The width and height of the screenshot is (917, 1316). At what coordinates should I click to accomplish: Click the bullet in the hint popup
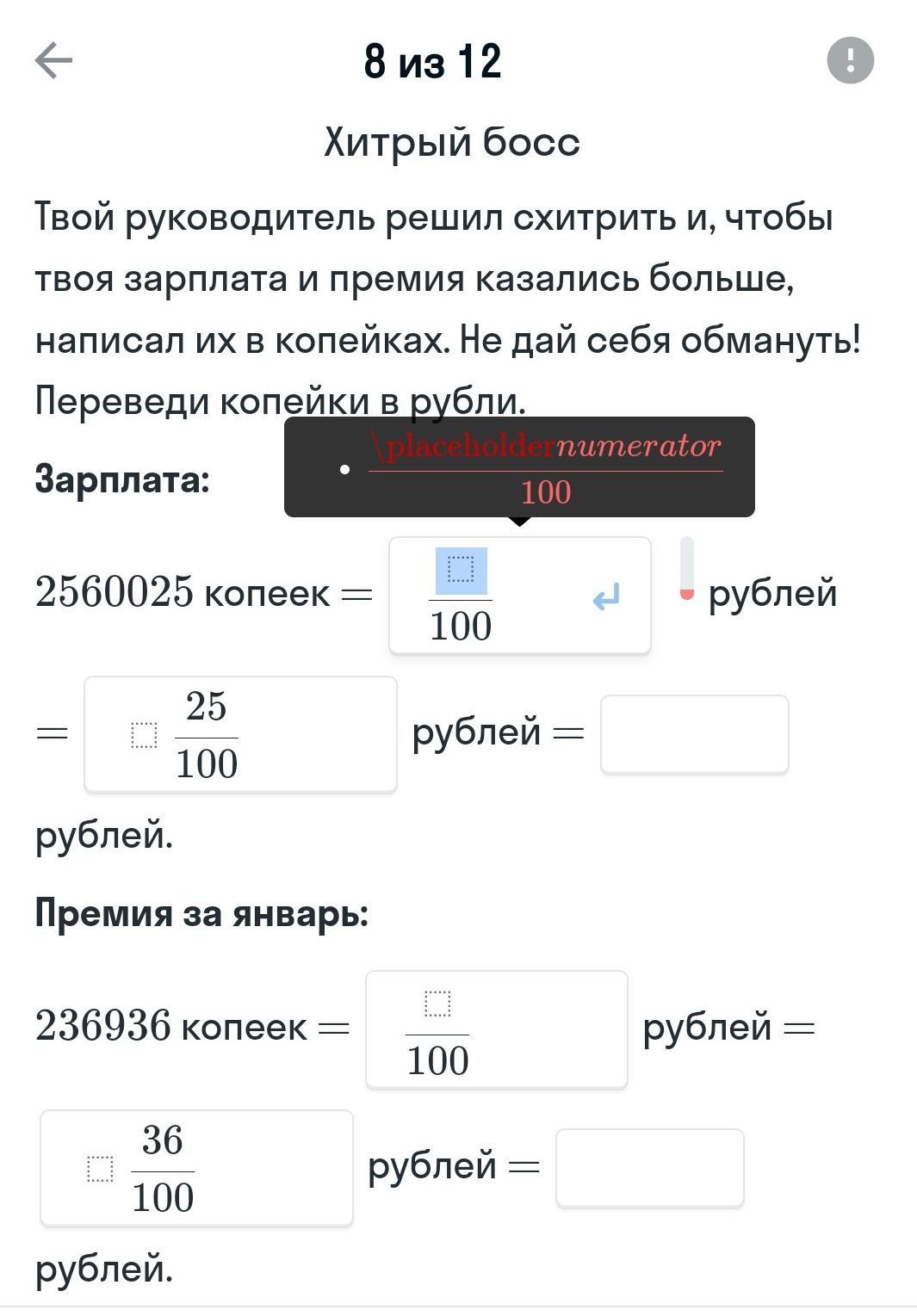tap(344, 468)
